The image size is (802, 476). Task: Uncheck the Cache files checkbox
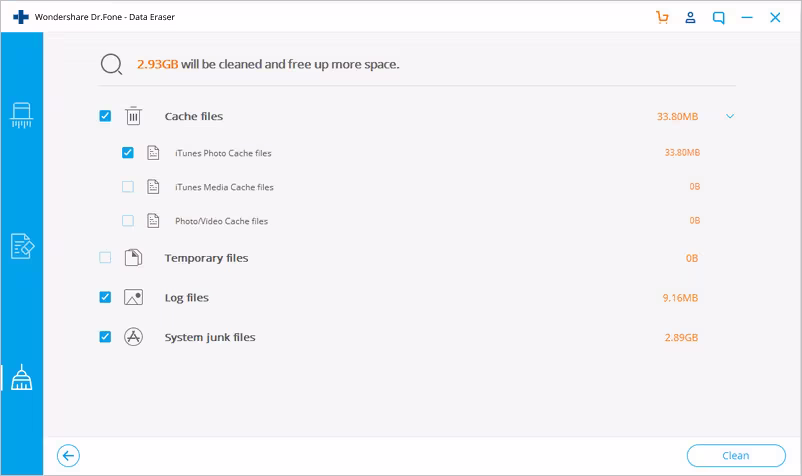click(105, 116)
